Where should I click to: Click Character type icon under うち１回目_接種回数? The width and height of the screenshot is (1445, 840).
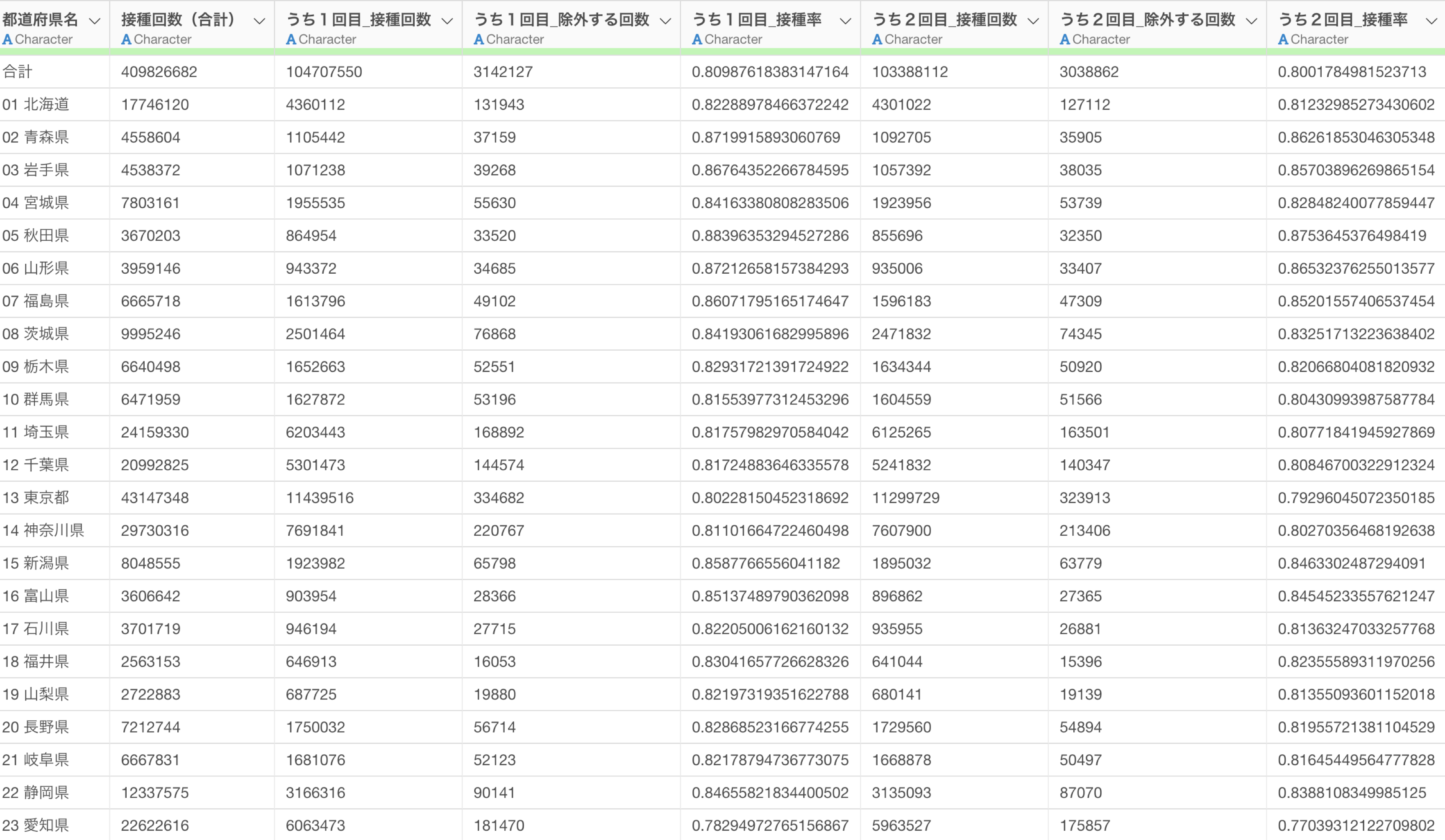pyautogui.click(x=291, y=40)
